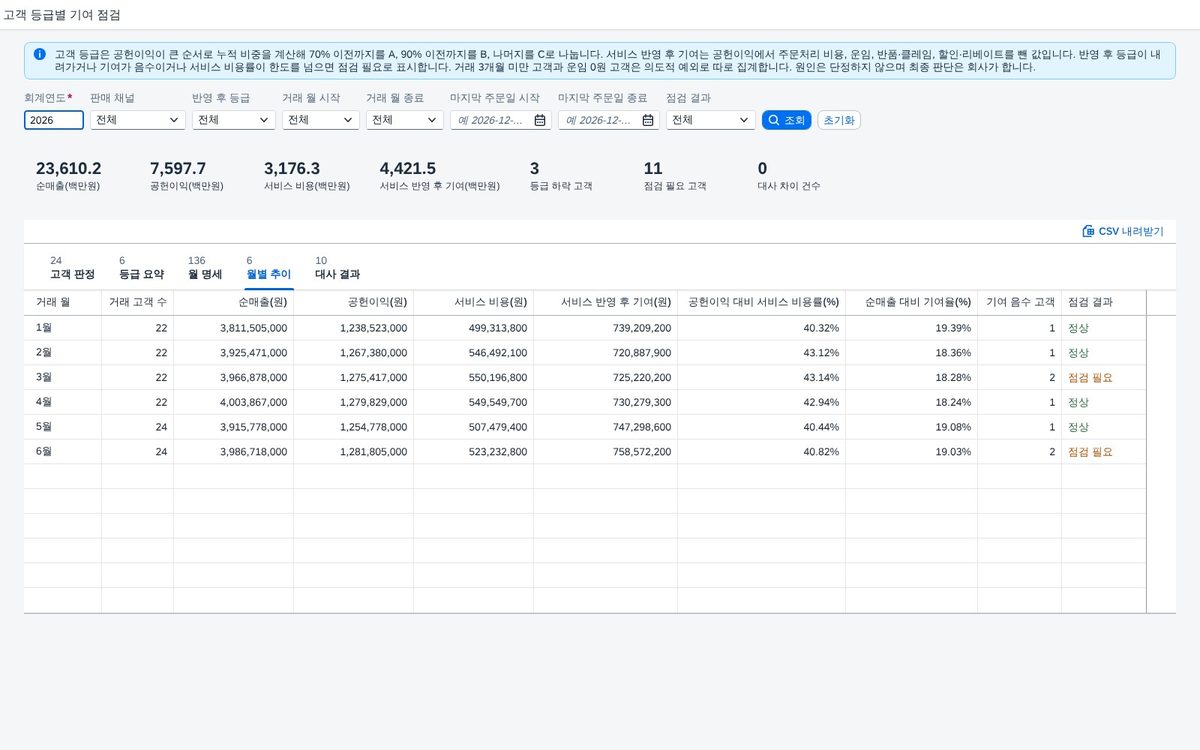The image size is (1200, 750).
Task: Click the 정상 status in the 4월 row
Action: click(1078, 402)
